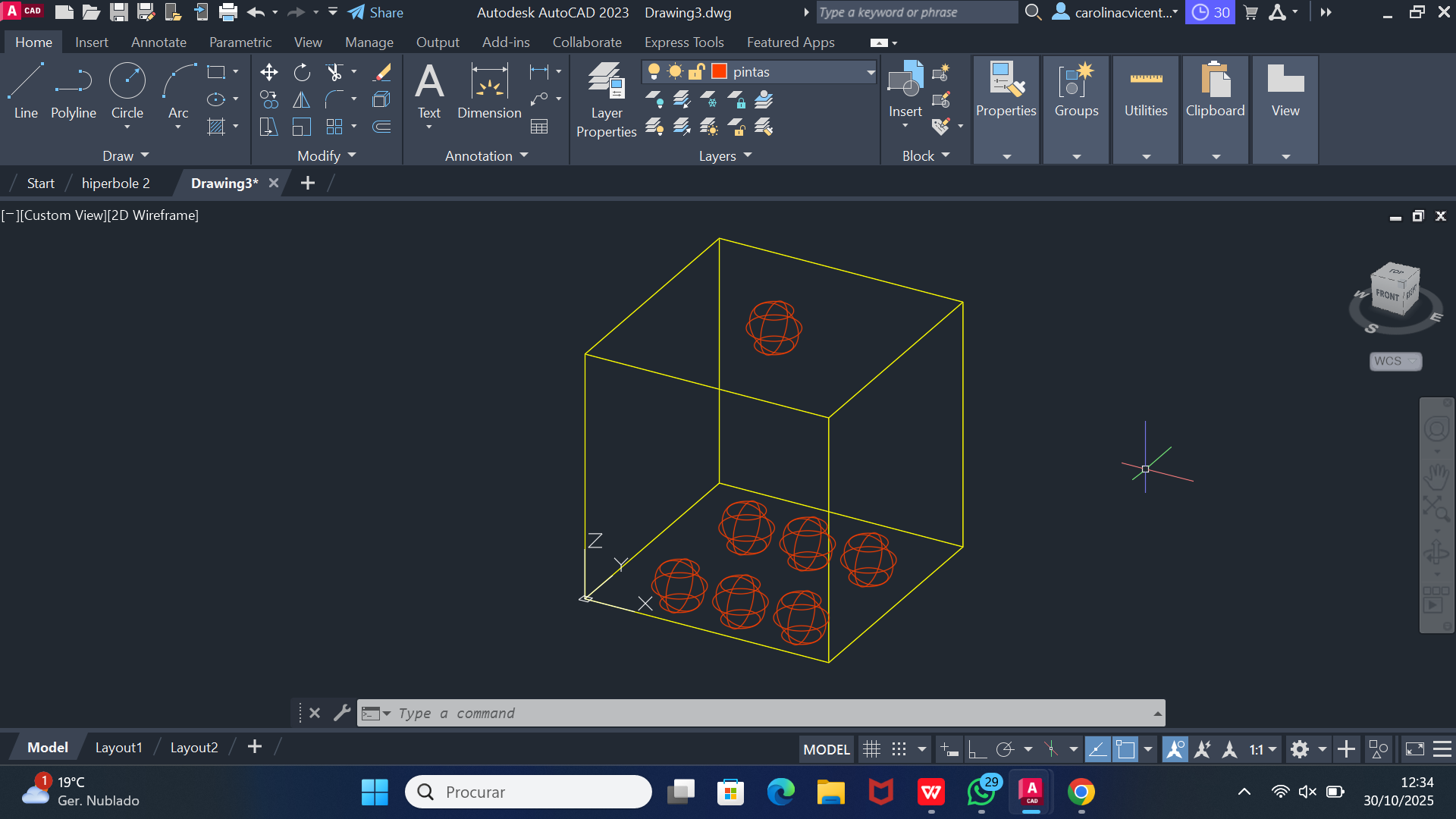1456x819 pixels.
Task: Click the Rotate tool icon
Action: tap(302, 72)
